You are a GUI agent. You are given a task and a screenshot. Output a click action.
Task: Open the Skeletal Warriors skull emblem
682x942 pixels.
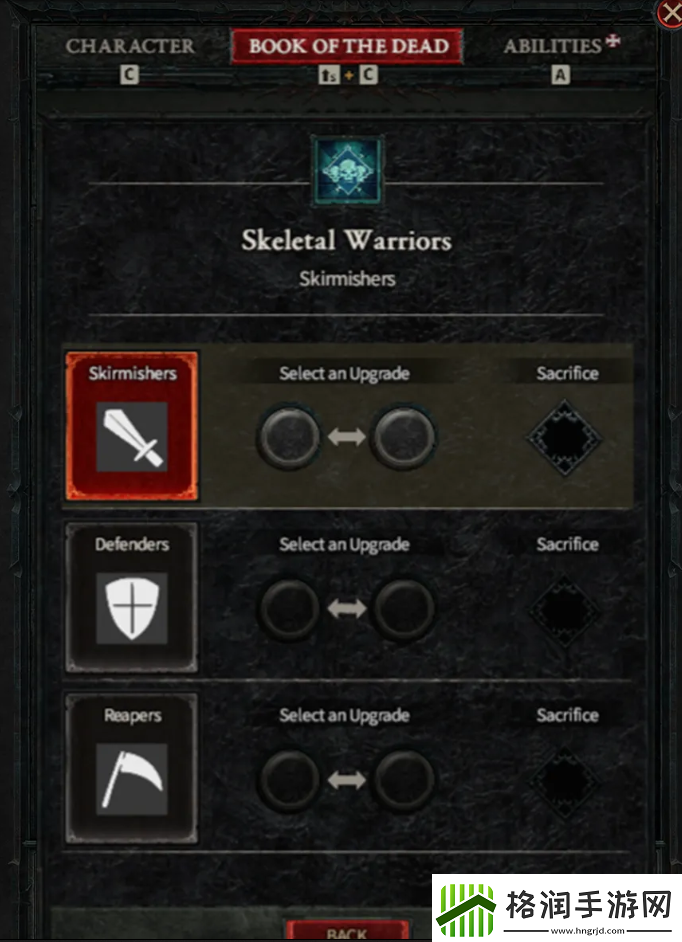pyautogui.click(x=347, y=171)
